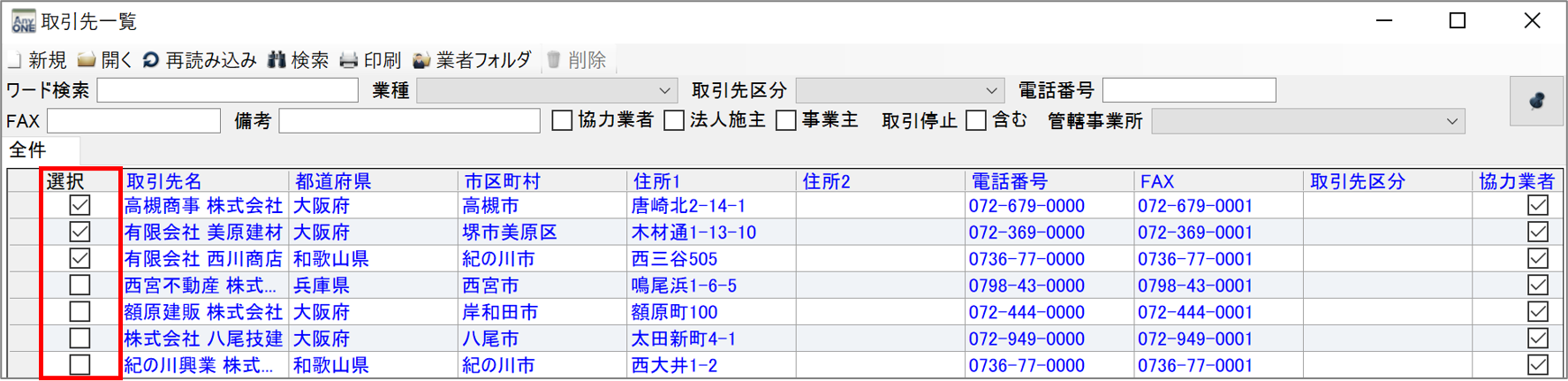Click the ワード検索 input field

(x=227, y=91)
